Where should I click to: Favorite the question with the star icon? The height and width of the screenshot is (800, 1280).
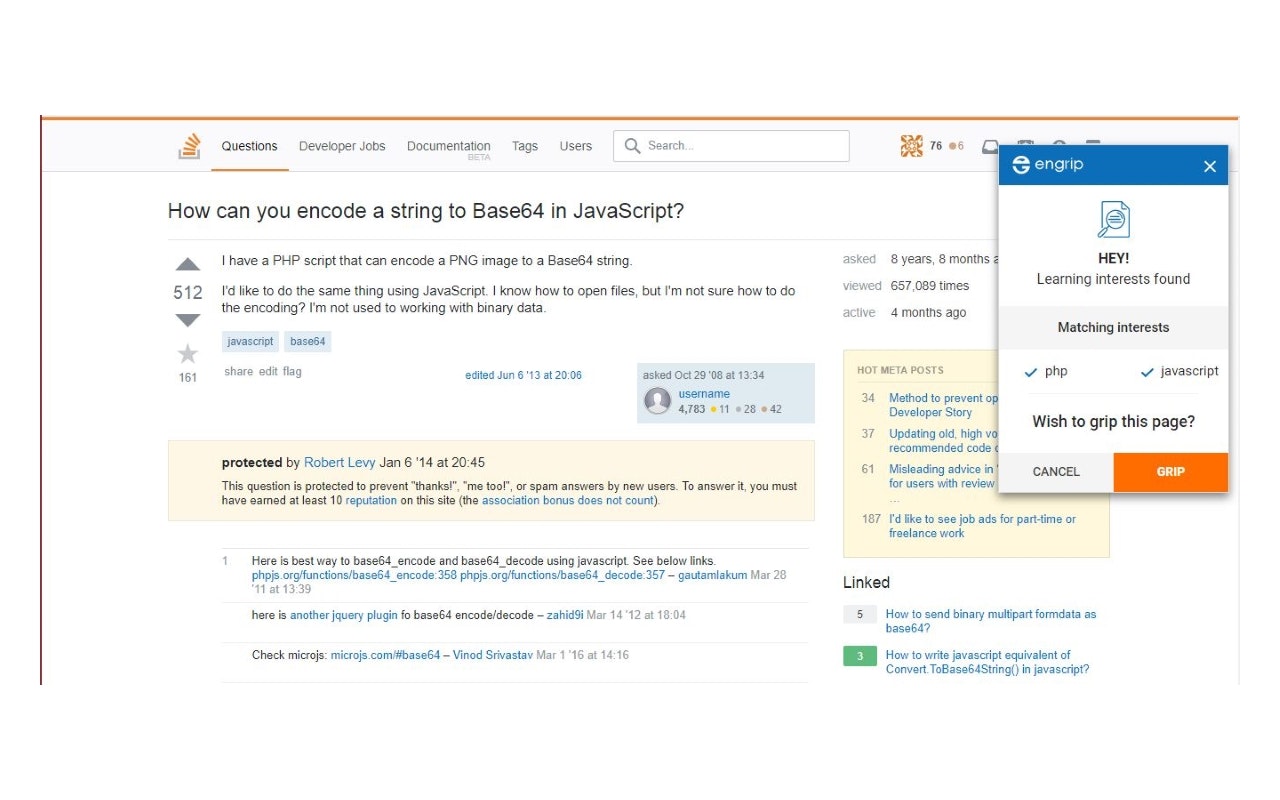coord(188,353)
